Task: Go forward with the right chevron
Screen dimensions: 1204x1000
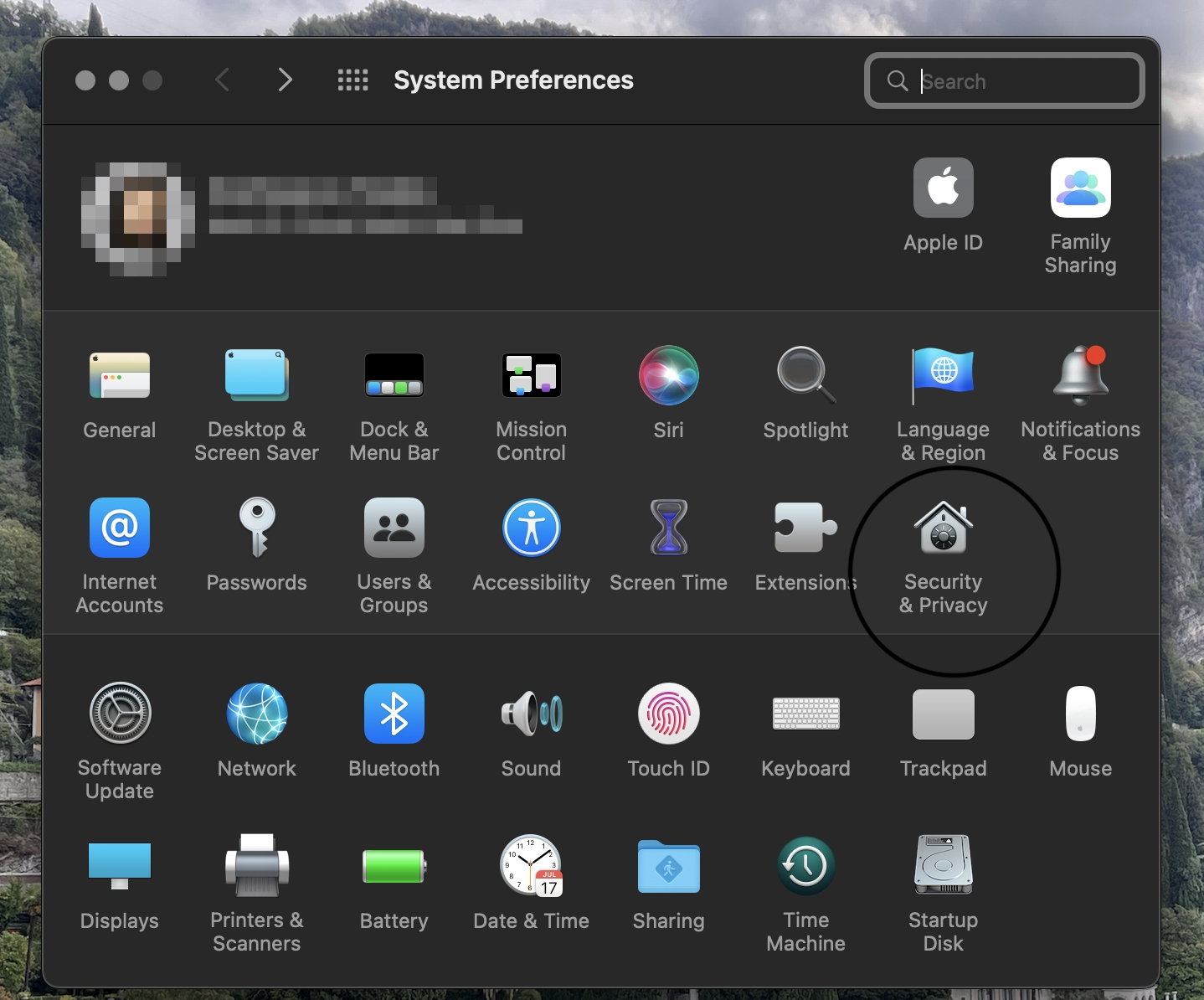Action: (x=285, y=80)
